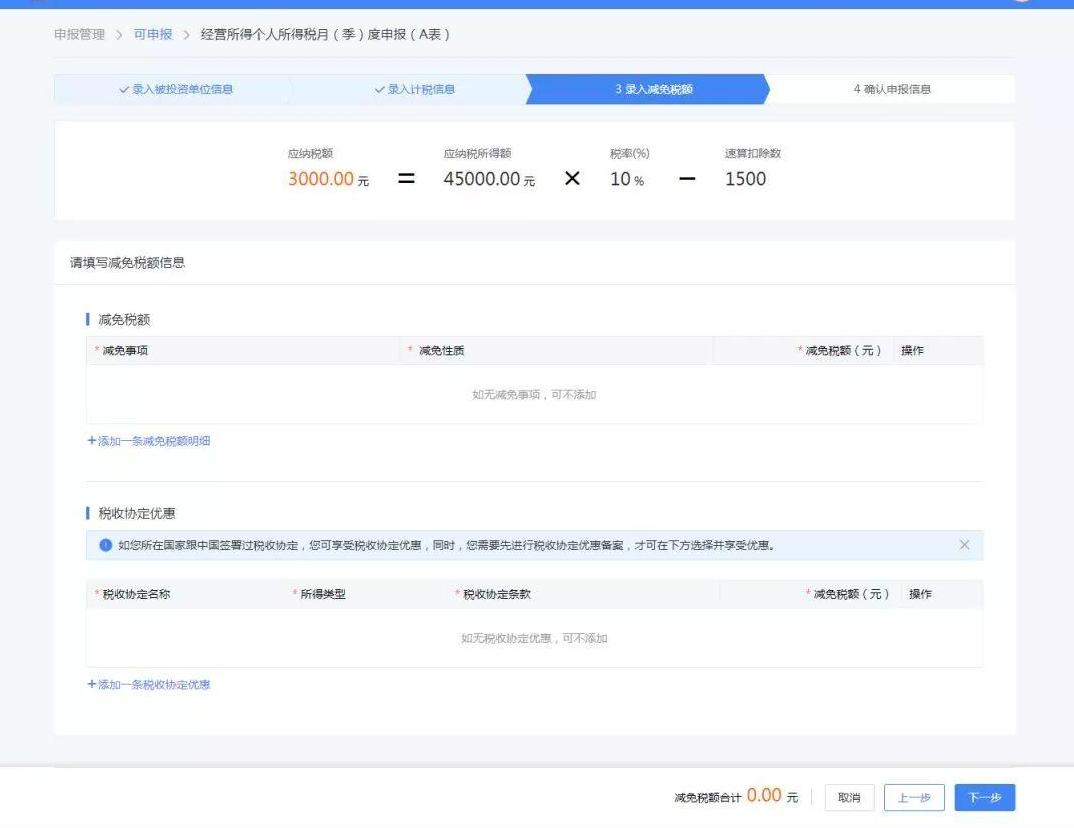Select current step 3 录入减免税额
The height and width of the screenshot is (828, 1074).
(654, 90)
